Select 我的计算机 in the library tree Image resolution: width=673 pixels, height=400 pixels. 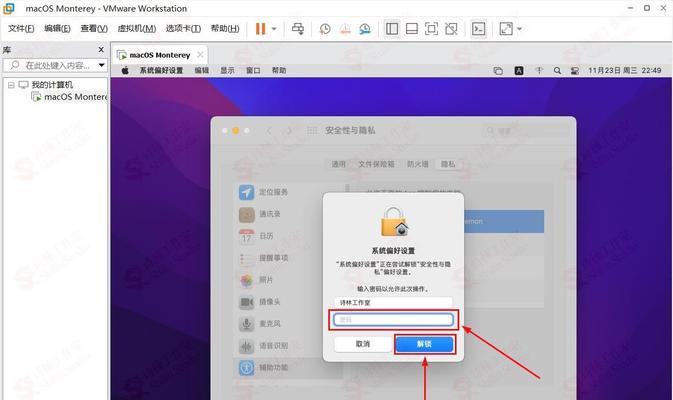(x=52, y=85)
